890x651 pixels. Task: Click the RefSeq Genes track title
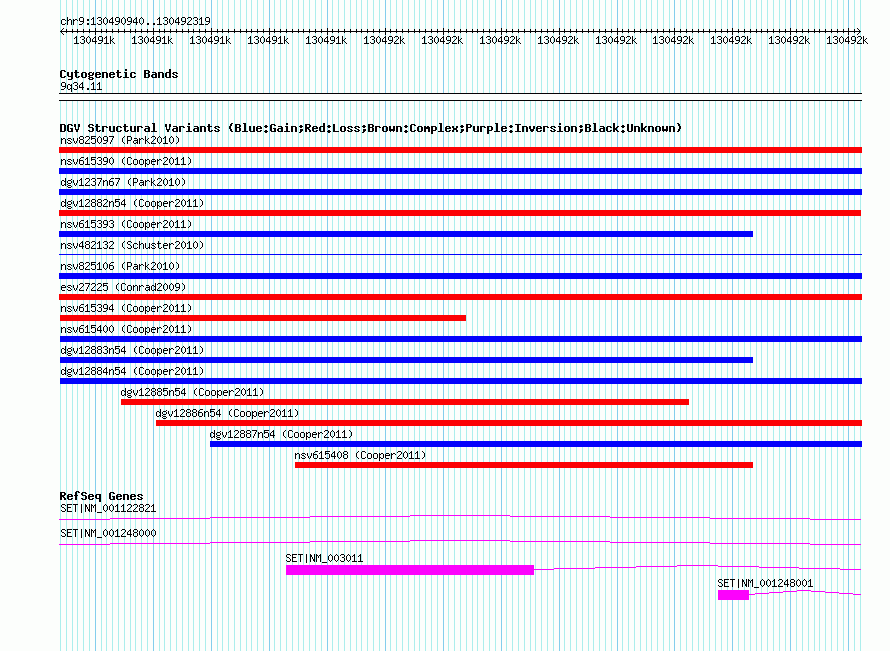click(101, 495)
